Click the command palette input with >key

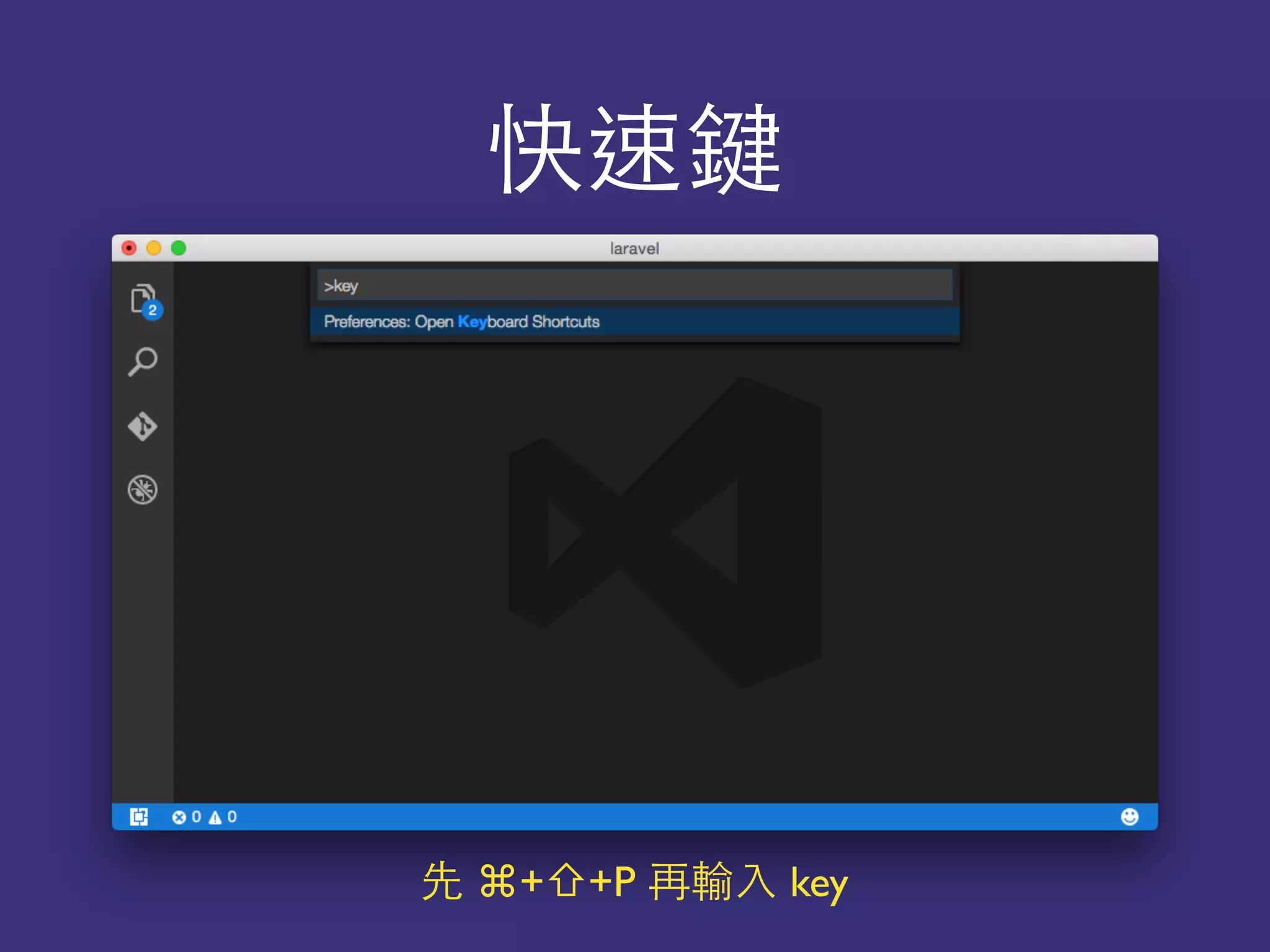(x=635, y=285)
